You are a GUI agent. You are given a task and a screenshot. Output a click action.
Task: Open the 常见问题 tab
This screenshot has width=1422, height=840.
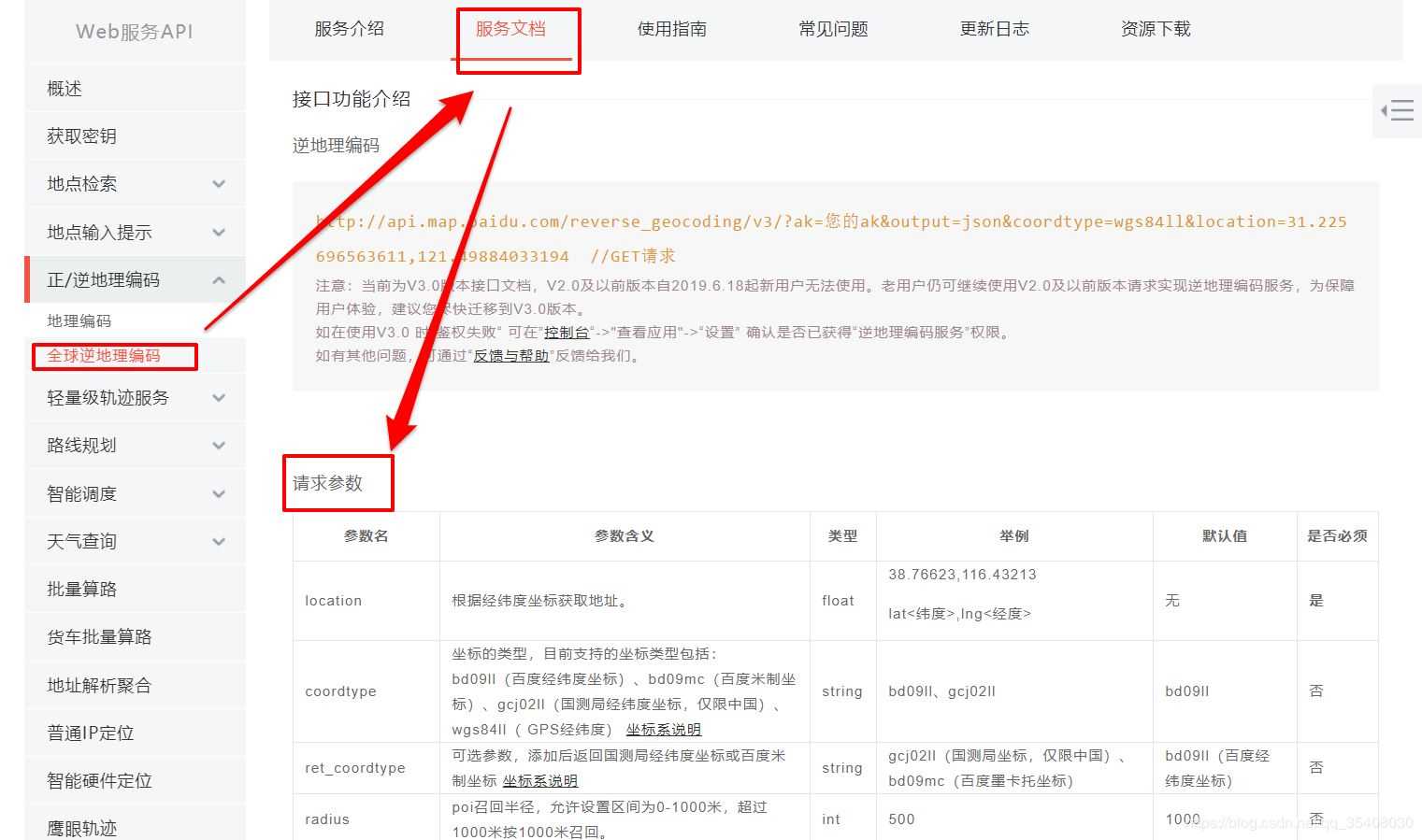click(832, 29)
